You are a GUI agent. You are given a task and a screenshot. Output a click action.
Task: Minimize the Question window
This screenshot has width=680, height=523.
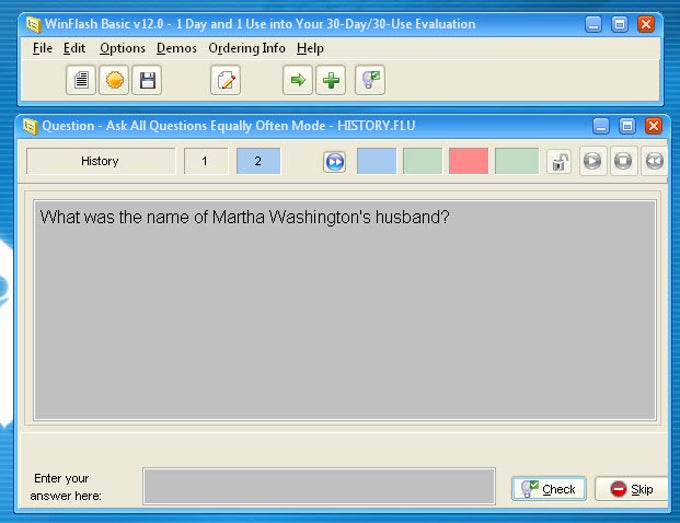601,126
